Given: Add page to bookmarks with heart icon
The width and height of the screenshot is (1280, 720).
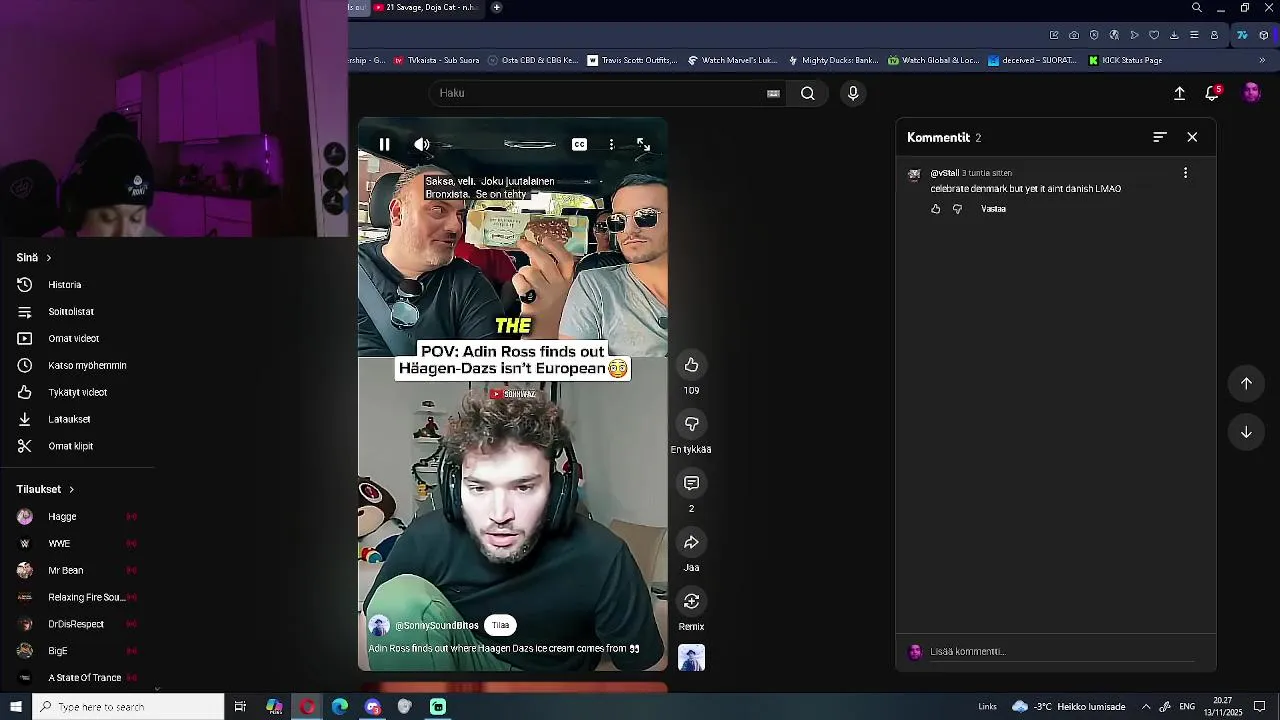Looking at the screenshot, I should coord(1154,35).
